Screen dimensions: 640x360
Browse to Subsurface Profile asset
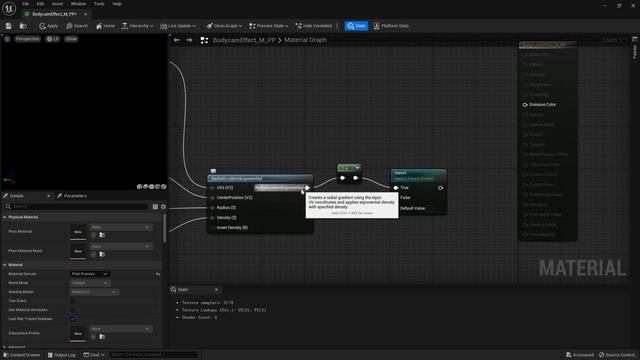102,337
